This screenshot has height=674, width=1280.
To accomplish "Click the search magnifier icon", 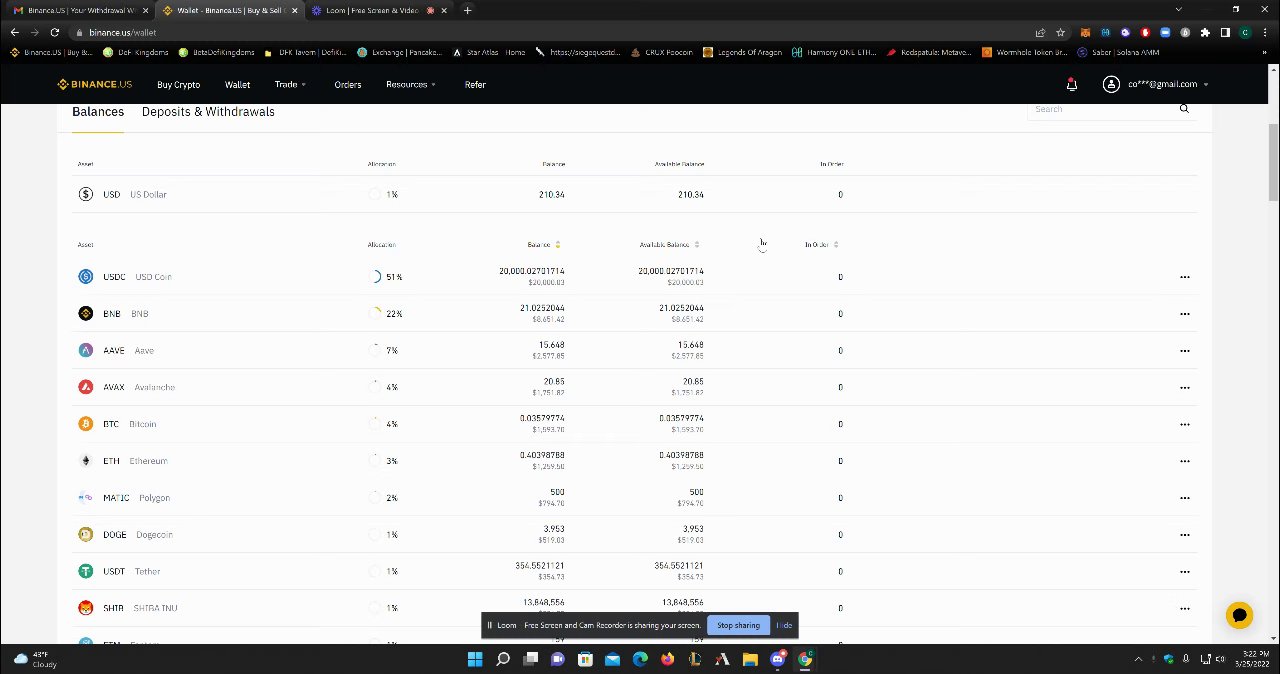I will click(x=1184, y=109).
